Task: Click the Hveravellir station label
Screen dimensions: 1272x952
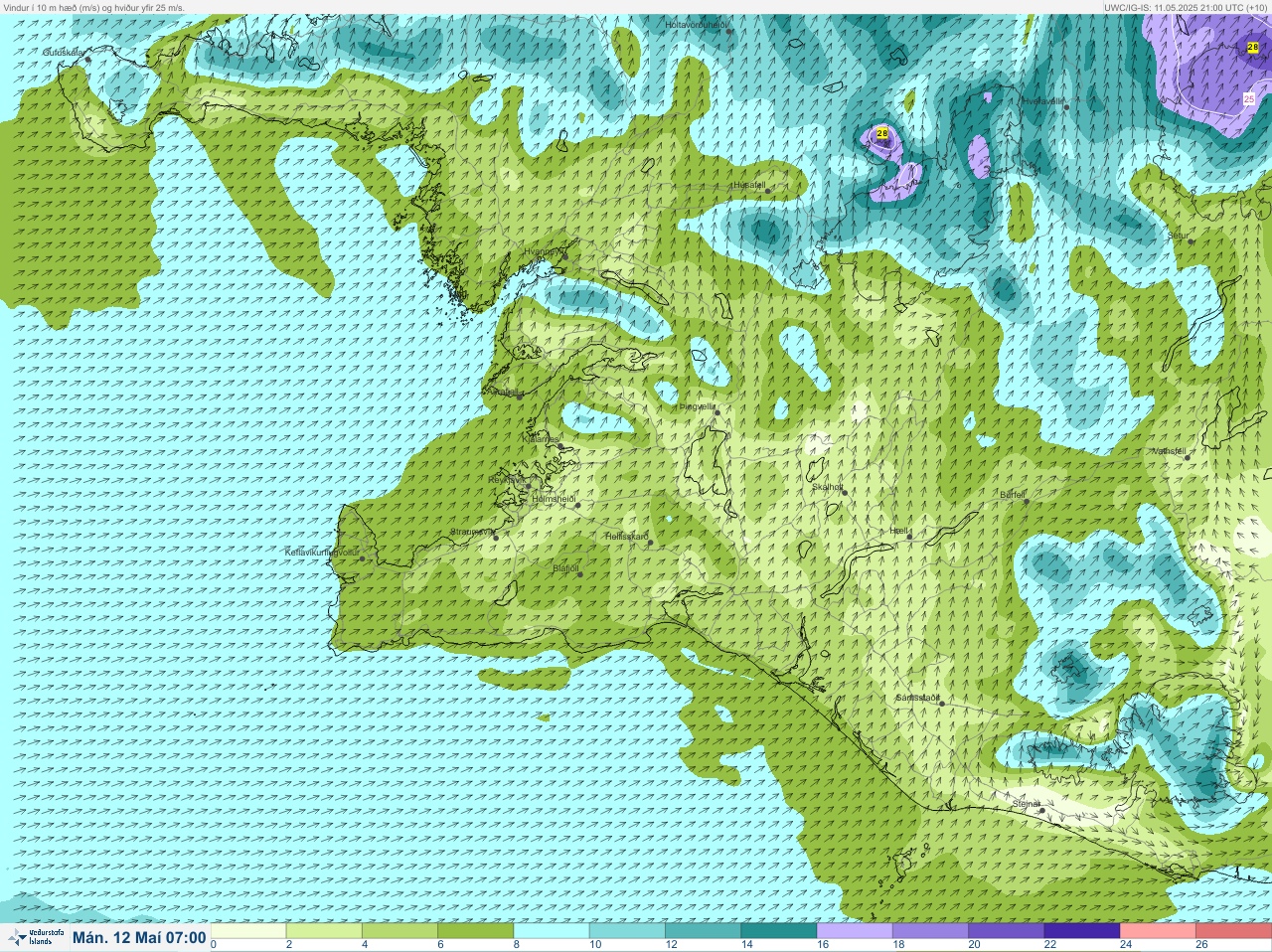Action: 1043,100
